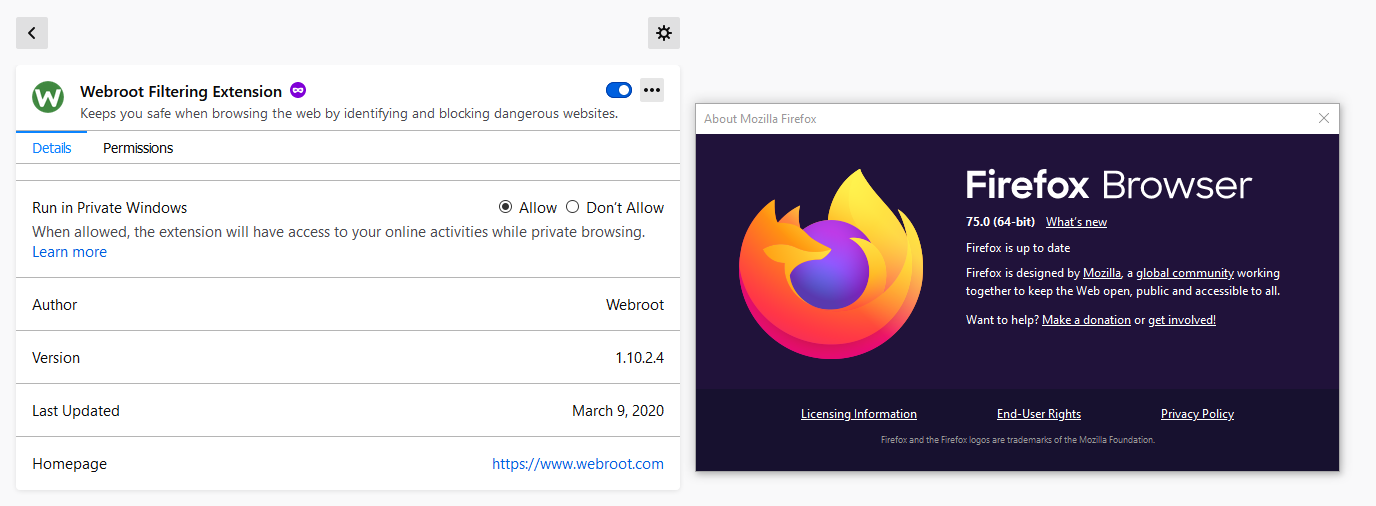Go back with the left arrow button

point(32,33)
